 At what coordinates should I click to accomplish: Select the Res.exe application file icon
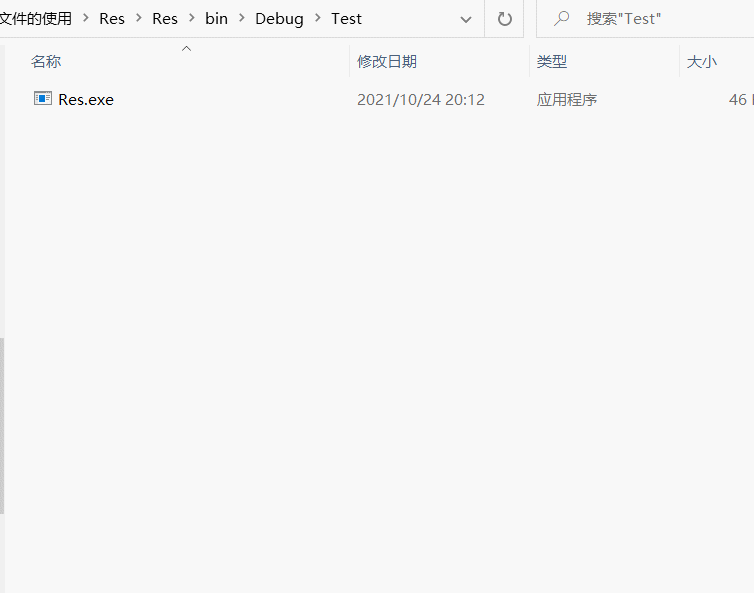(x=43, y=98)
